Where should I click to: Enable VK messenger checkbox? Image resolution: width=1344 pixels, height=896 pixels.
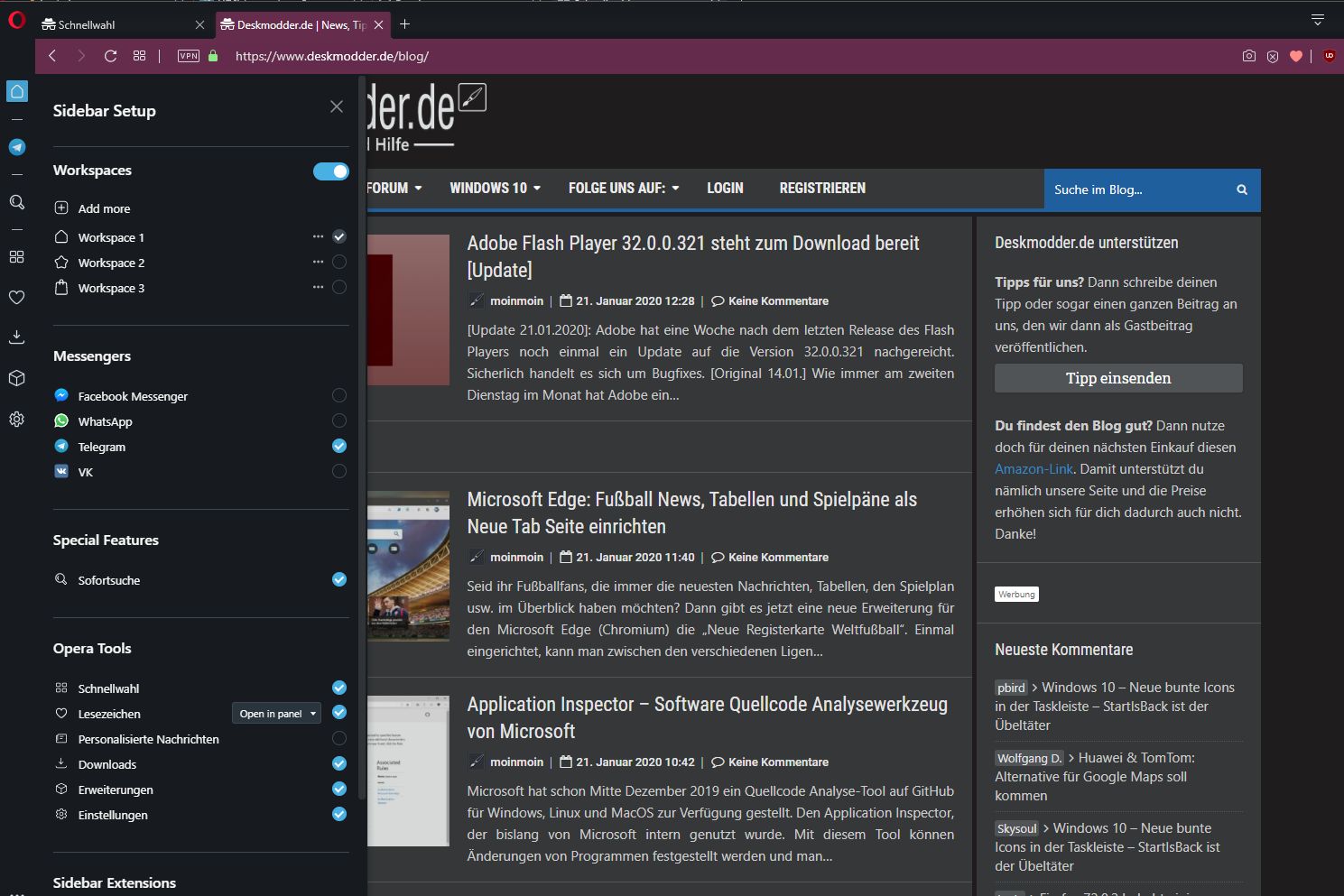[x=339, y=471]
